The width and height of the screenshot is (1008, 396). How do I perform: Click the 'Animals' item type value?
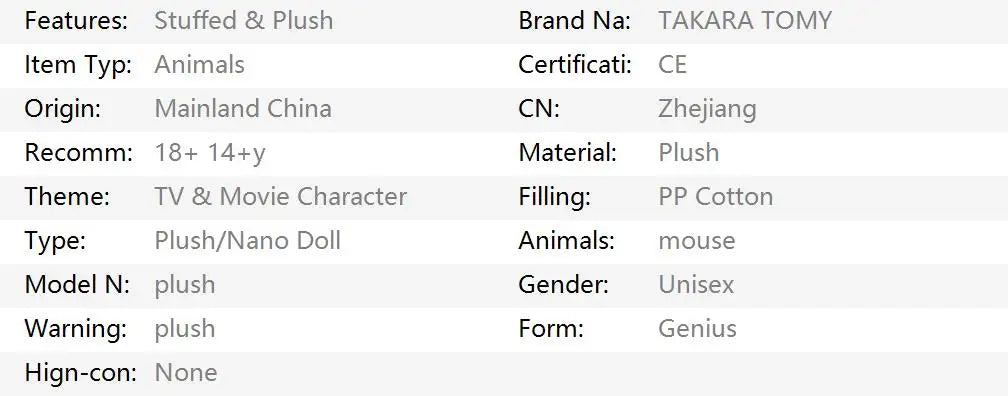pyautogui.click(x=199, y=65)
